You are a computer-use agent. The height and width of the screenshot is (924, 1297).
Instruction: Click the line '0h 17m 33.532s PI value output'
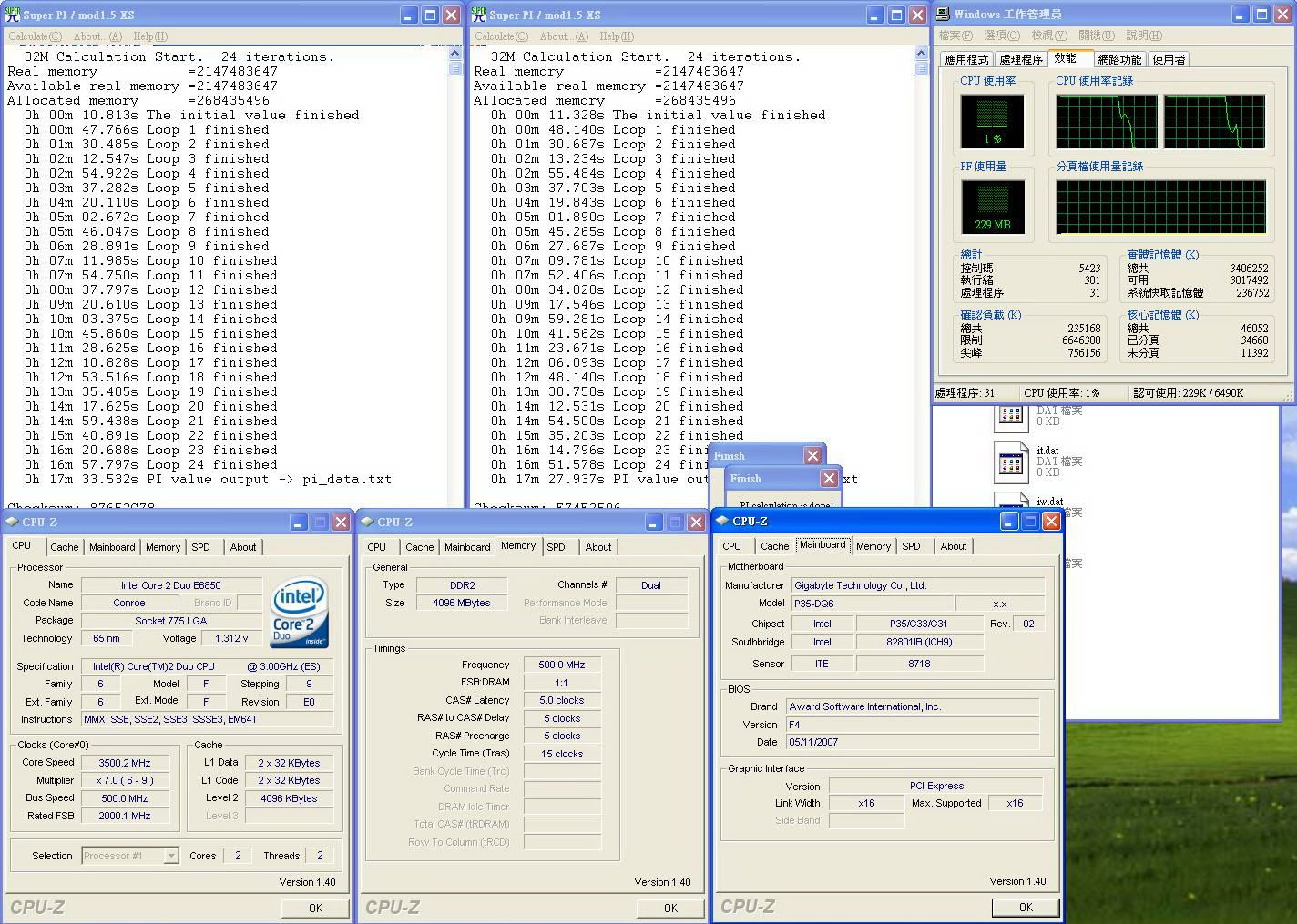coord(209,479)
